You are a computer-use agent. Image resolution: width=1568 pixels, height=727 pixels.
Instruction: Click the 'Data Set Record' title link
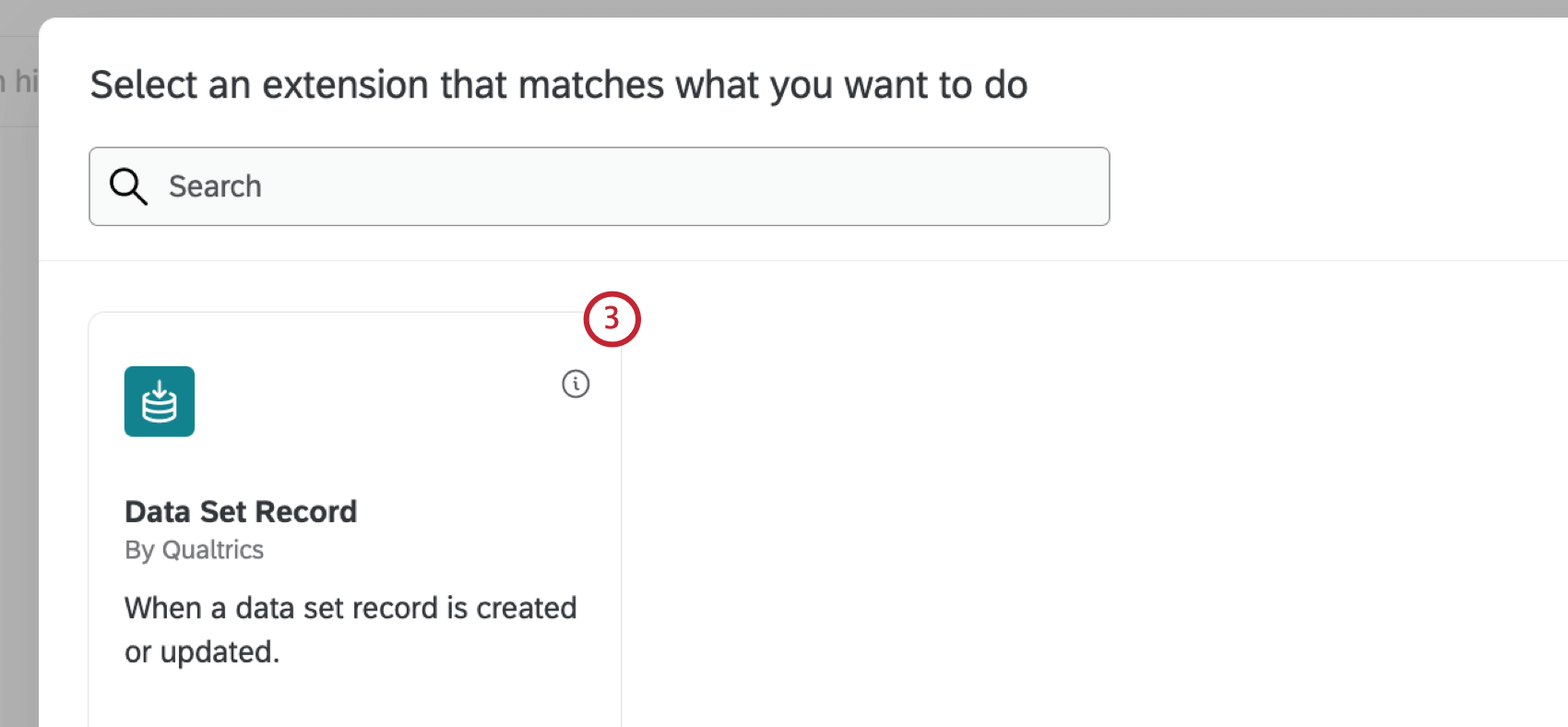point(240,511)
